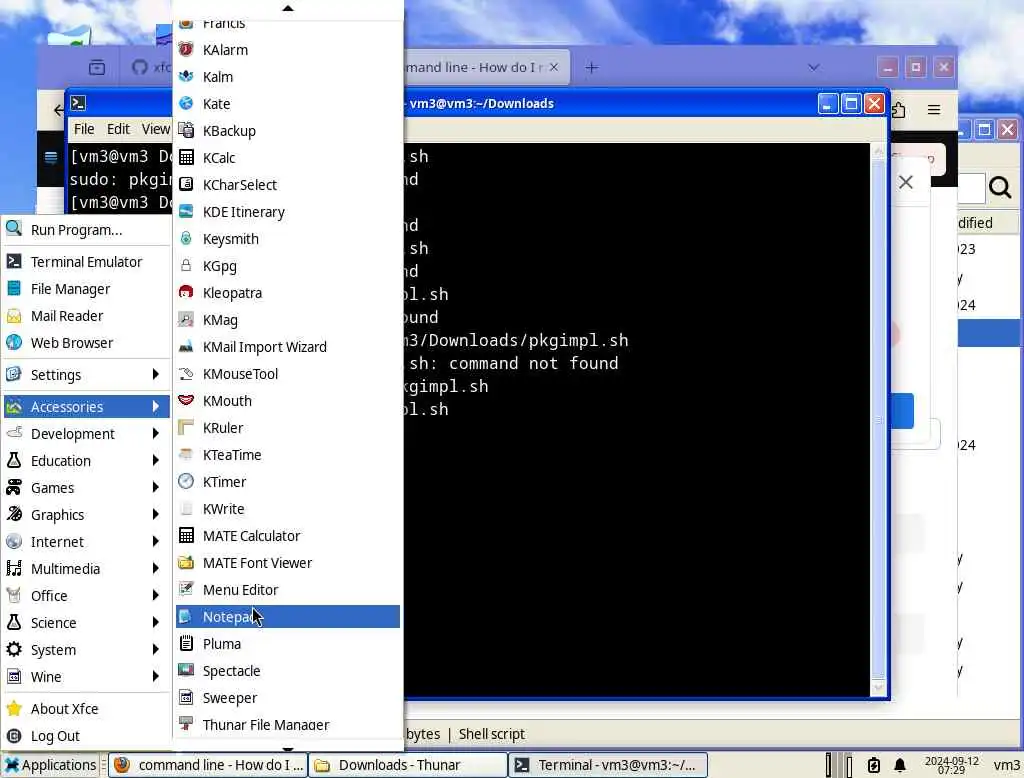Open the Wine category
Image resolution: width=1024 pixels, height=778 pixels.
tap(86, 677)
